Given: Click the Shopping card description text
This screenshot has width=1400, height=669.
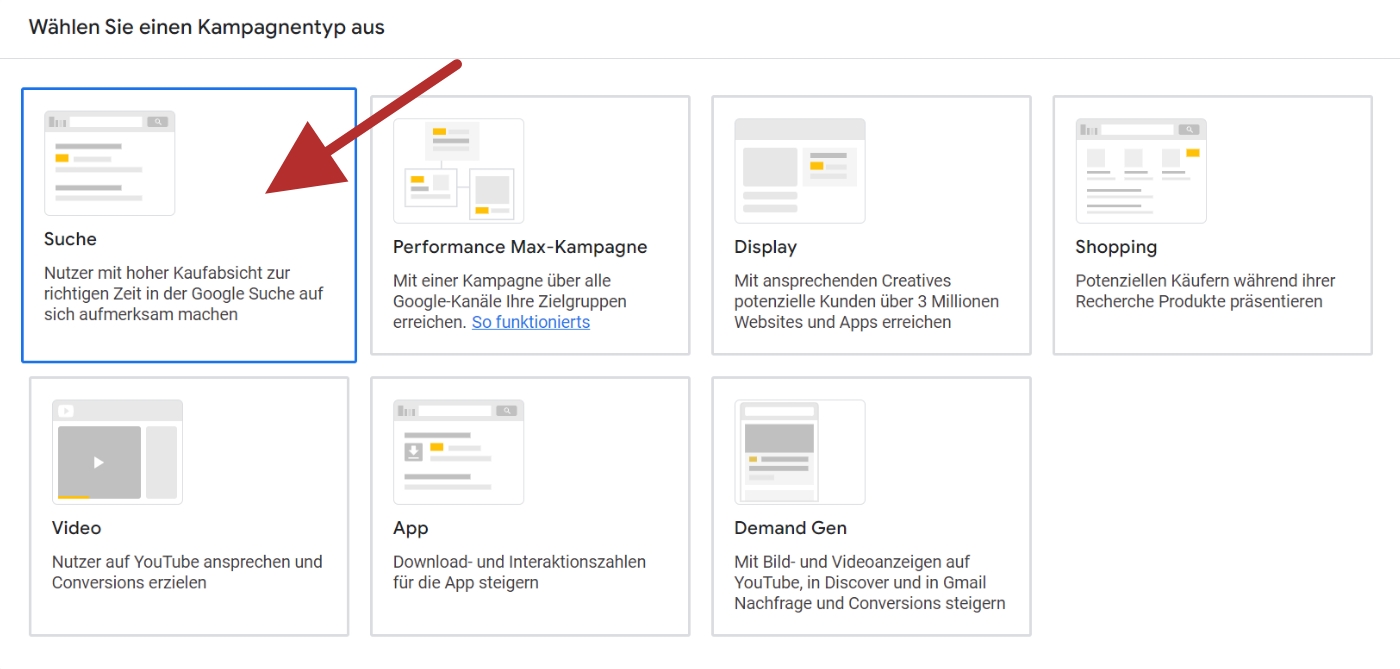Looking at the screenshot, I should click(x=1205, y=291).
